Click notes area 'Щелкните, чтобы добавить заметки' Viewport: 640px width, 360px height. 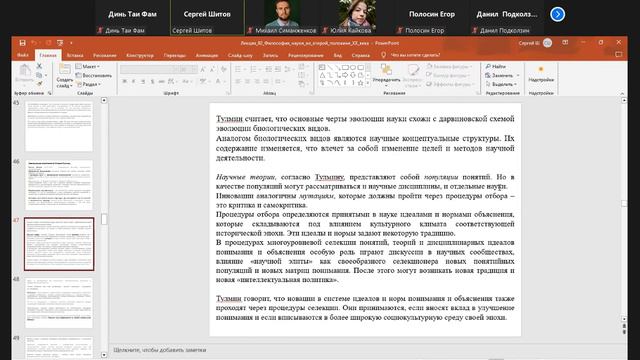click(160, 350)
